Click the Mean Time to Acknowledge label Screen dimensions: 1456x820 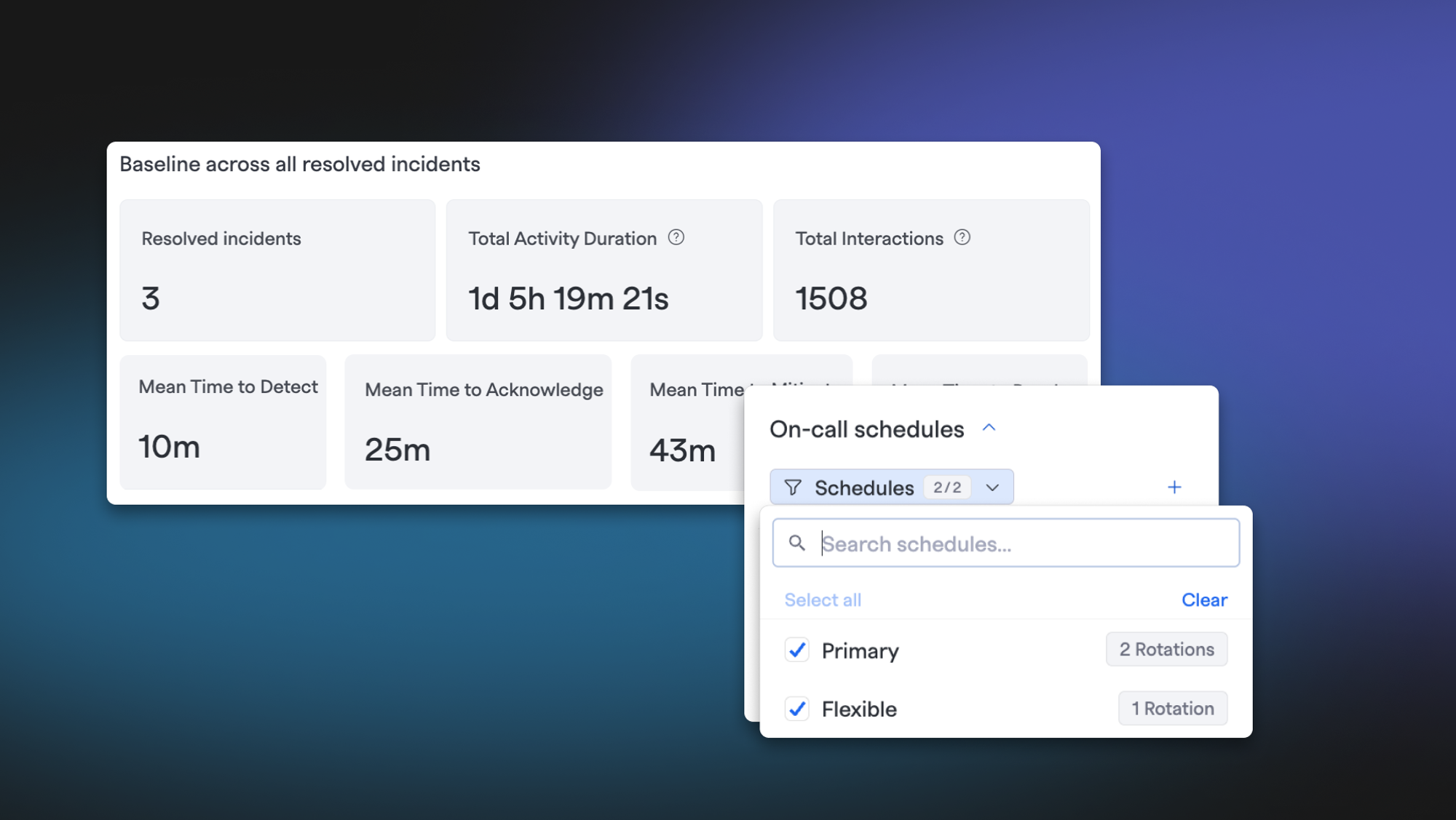click(x=483, y=390)
